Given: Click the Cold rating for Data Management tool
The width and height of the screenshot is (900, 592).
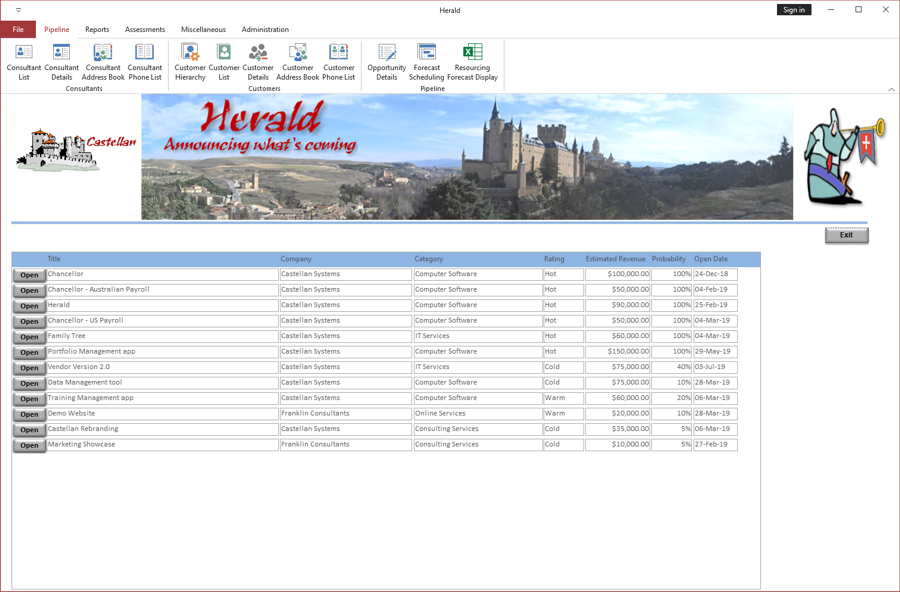Looking at the screenshot, I should click(564, 383).
